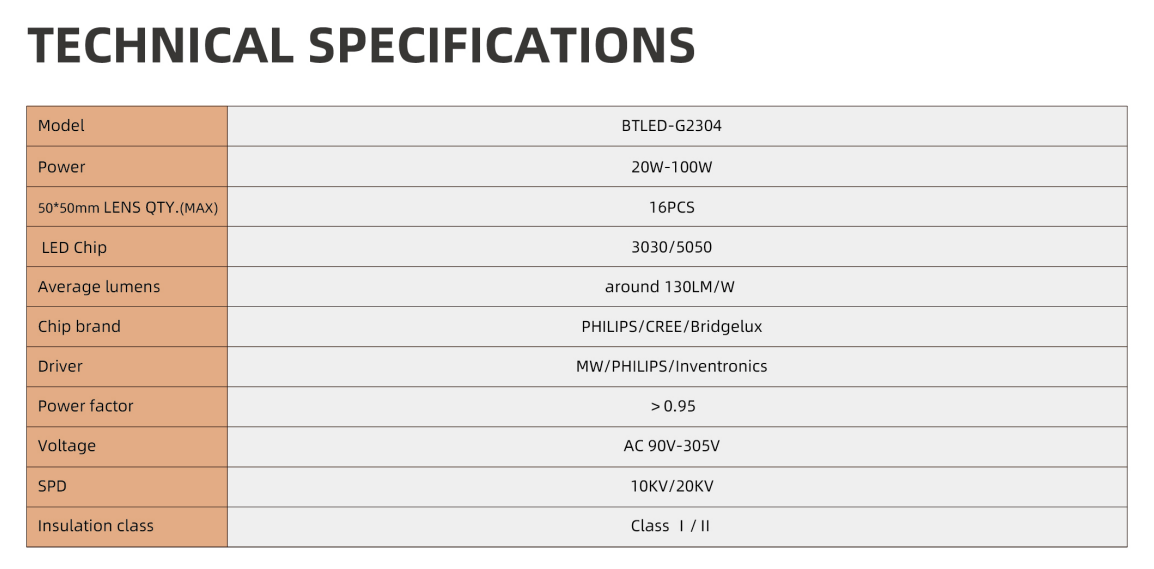Select the Model label cell
The width and height of the screenshot is (1154, 569).
(62, 126)
